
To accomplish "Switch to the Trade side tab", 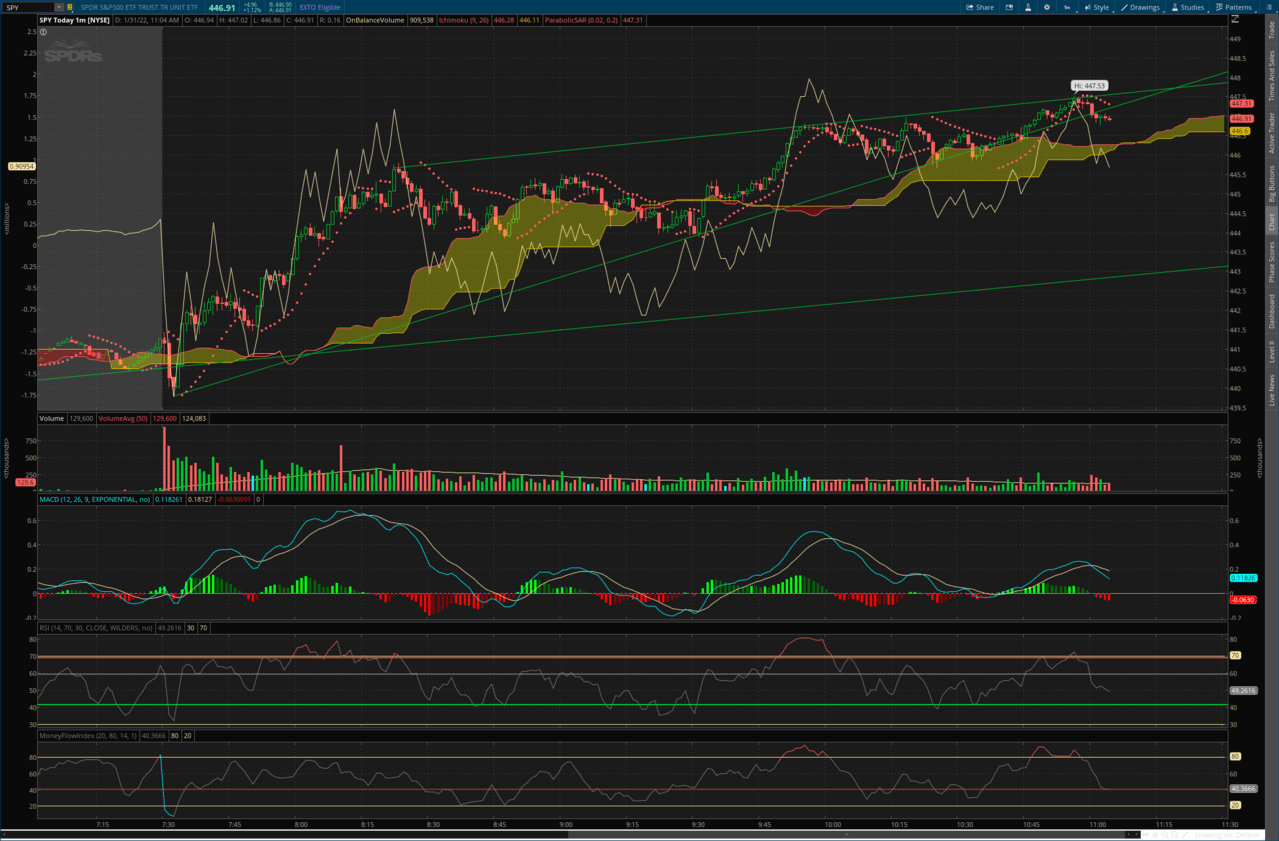I will (x=1272, y=30).
